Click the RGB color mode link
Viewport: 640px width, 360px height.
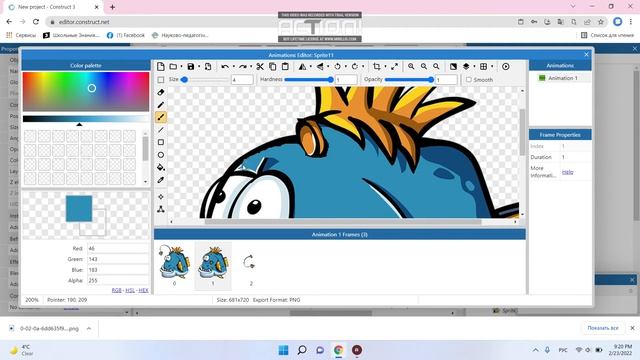tap(116, 290)
